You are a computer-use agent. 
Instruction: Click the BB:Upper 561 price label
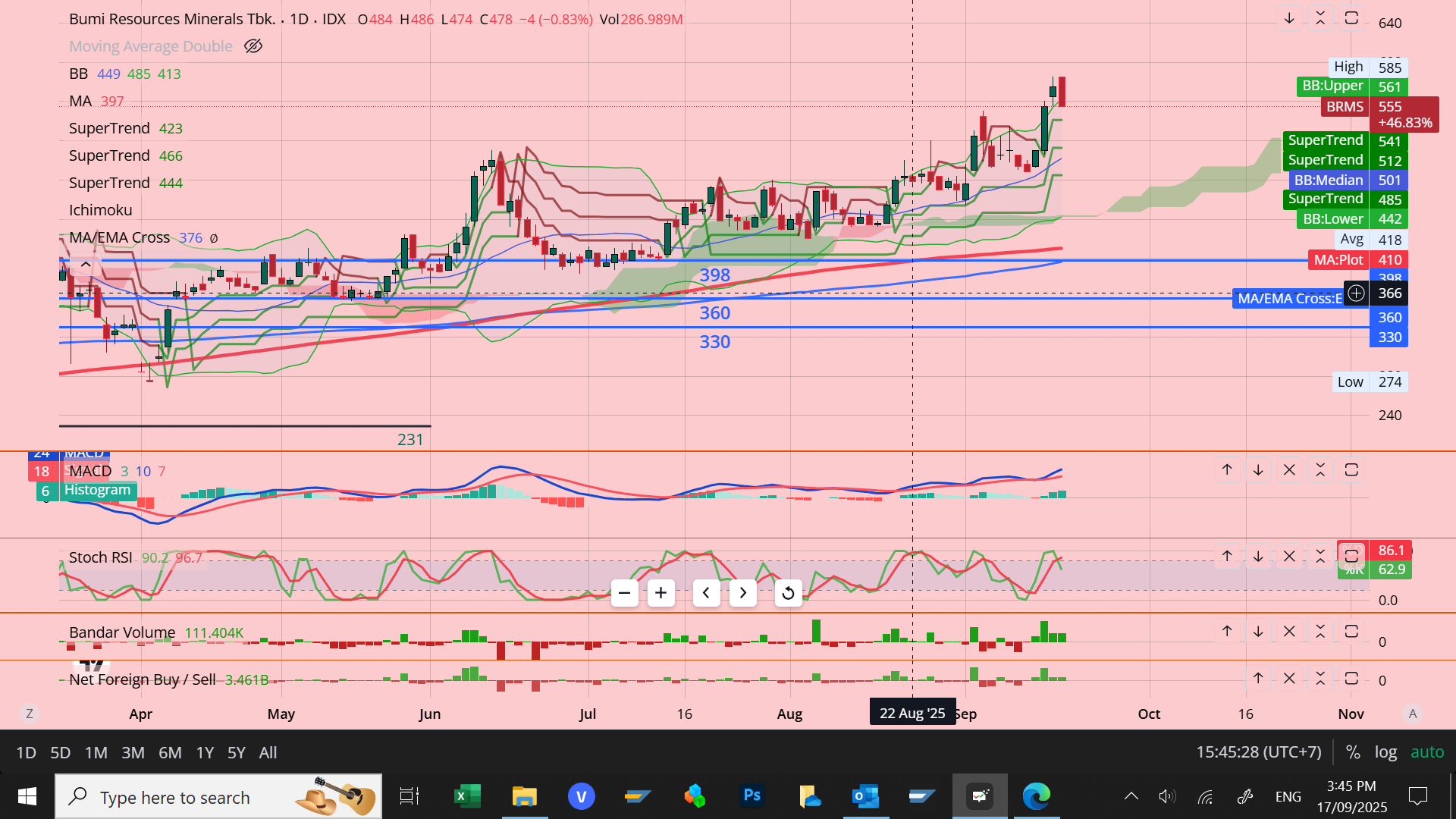(1352, 86)
